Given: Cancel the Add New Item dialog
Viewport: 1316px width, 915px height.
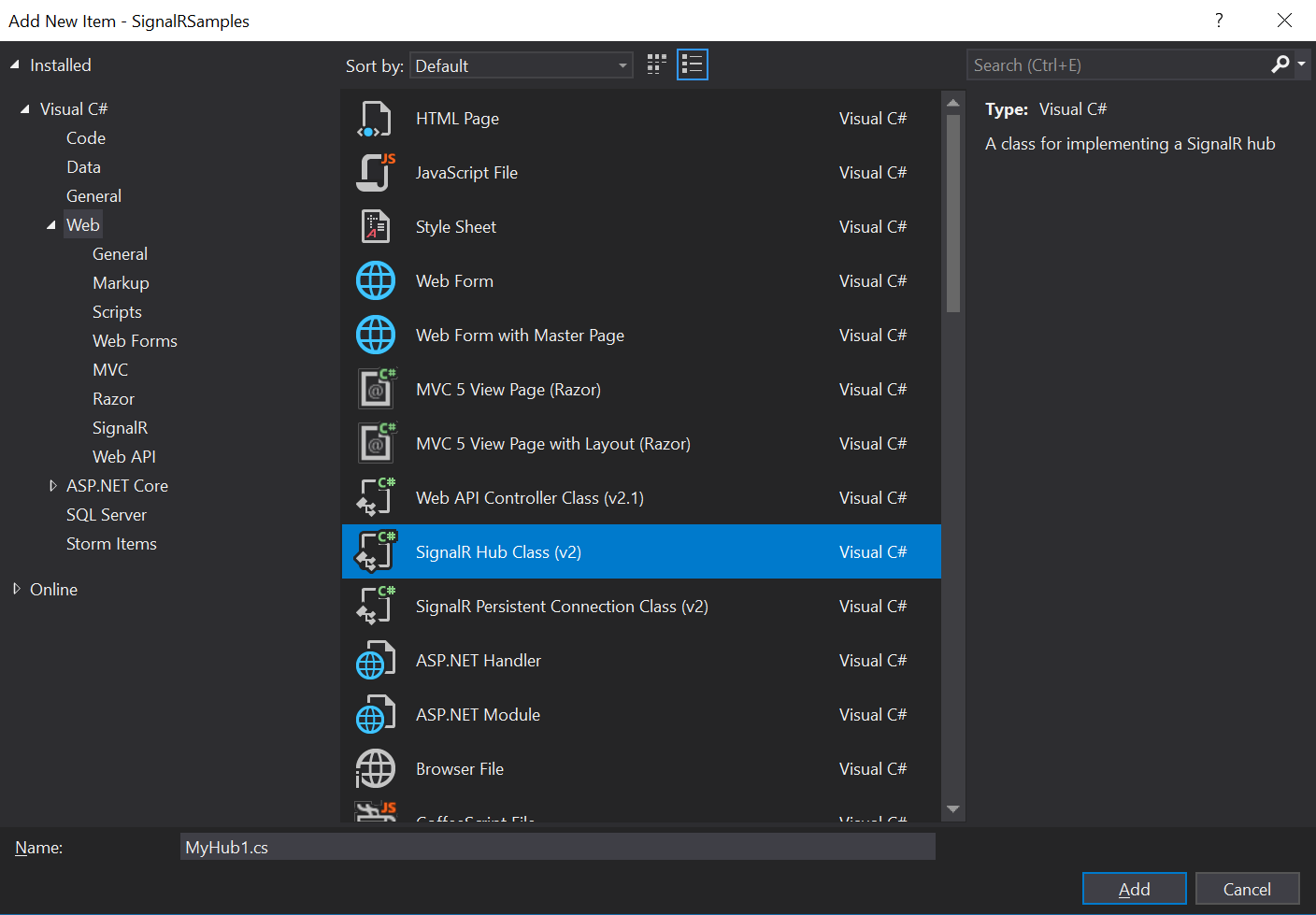Looking at the screenshot, I should 1247,888.
